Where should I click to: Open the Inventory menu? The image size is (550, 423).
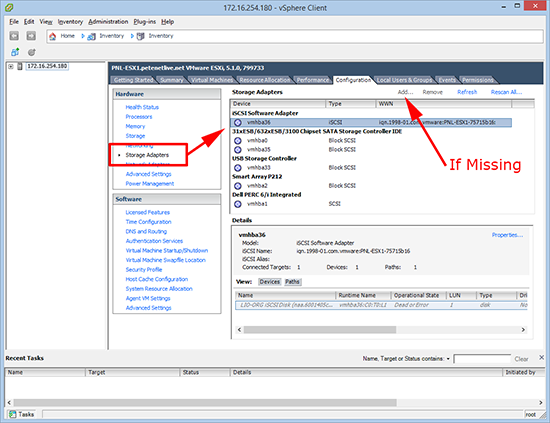pyautogui.click(x=70, y=22)
